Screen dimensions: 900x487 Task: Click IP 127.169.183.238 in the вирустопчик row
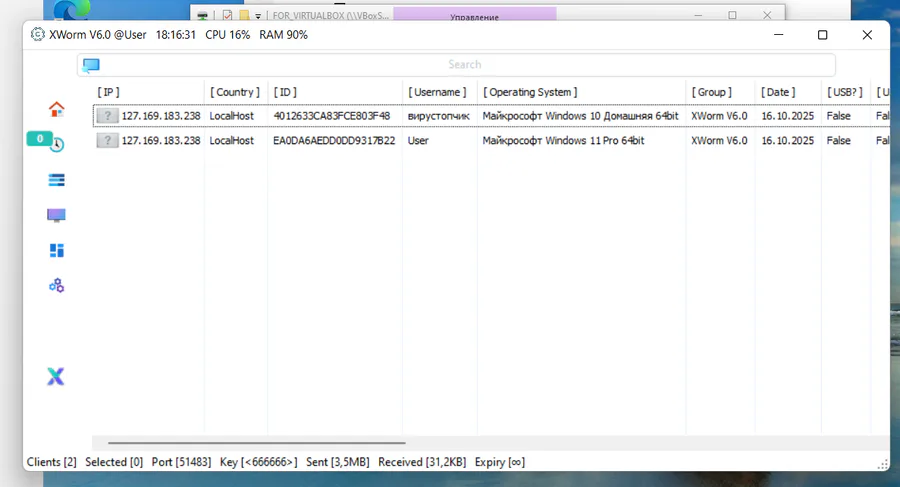pyautogui.click(x=161, y=116)
